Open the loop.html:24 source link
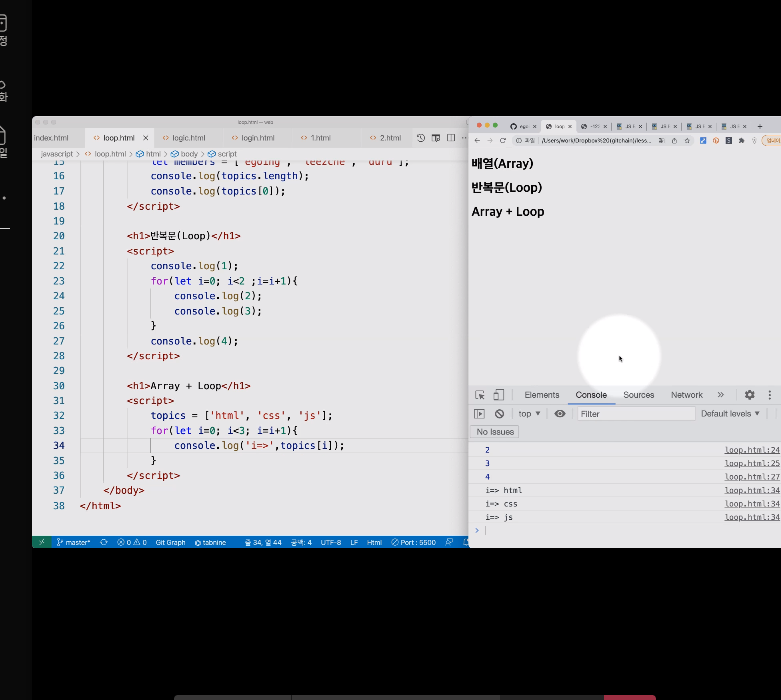 tap(752, 450)
